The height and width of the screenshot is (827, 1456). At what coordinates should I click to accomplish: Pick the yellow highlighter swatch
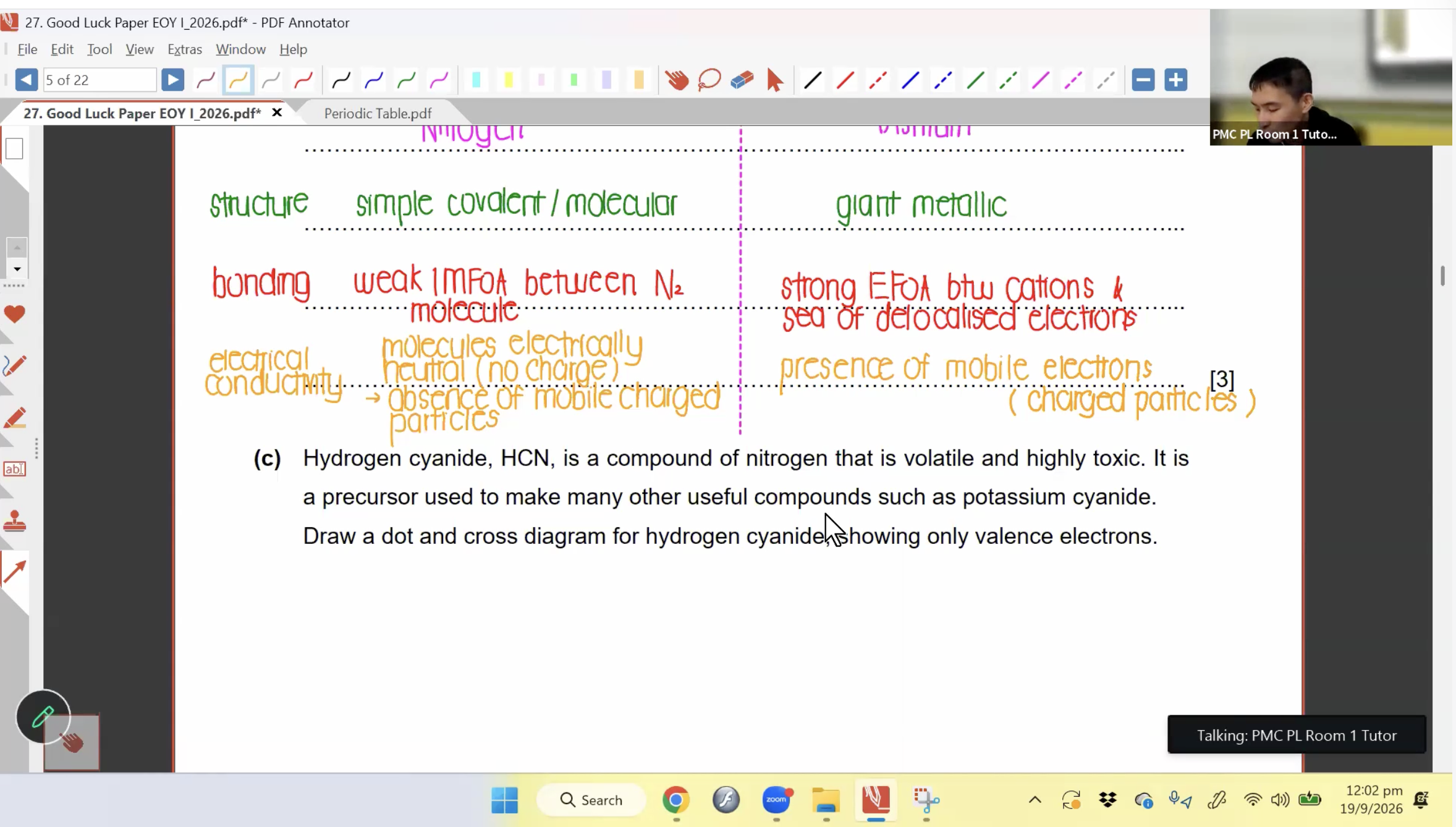[509, 80]
